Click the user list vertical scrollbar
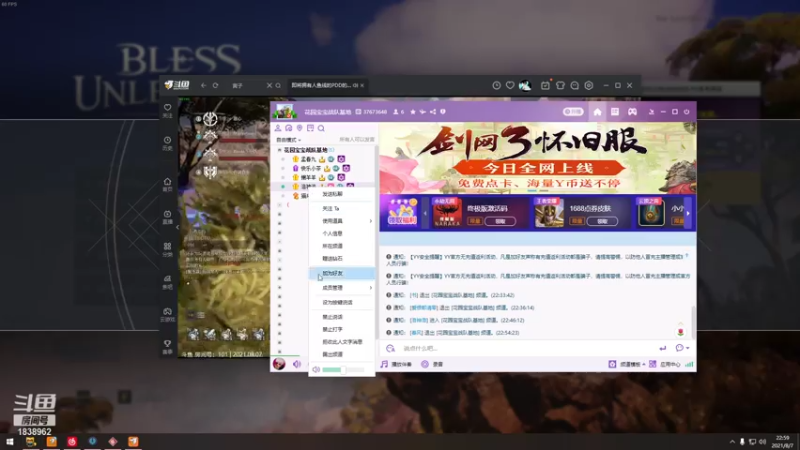The width and height of the screenshot is (800, 450). (377, 242)
